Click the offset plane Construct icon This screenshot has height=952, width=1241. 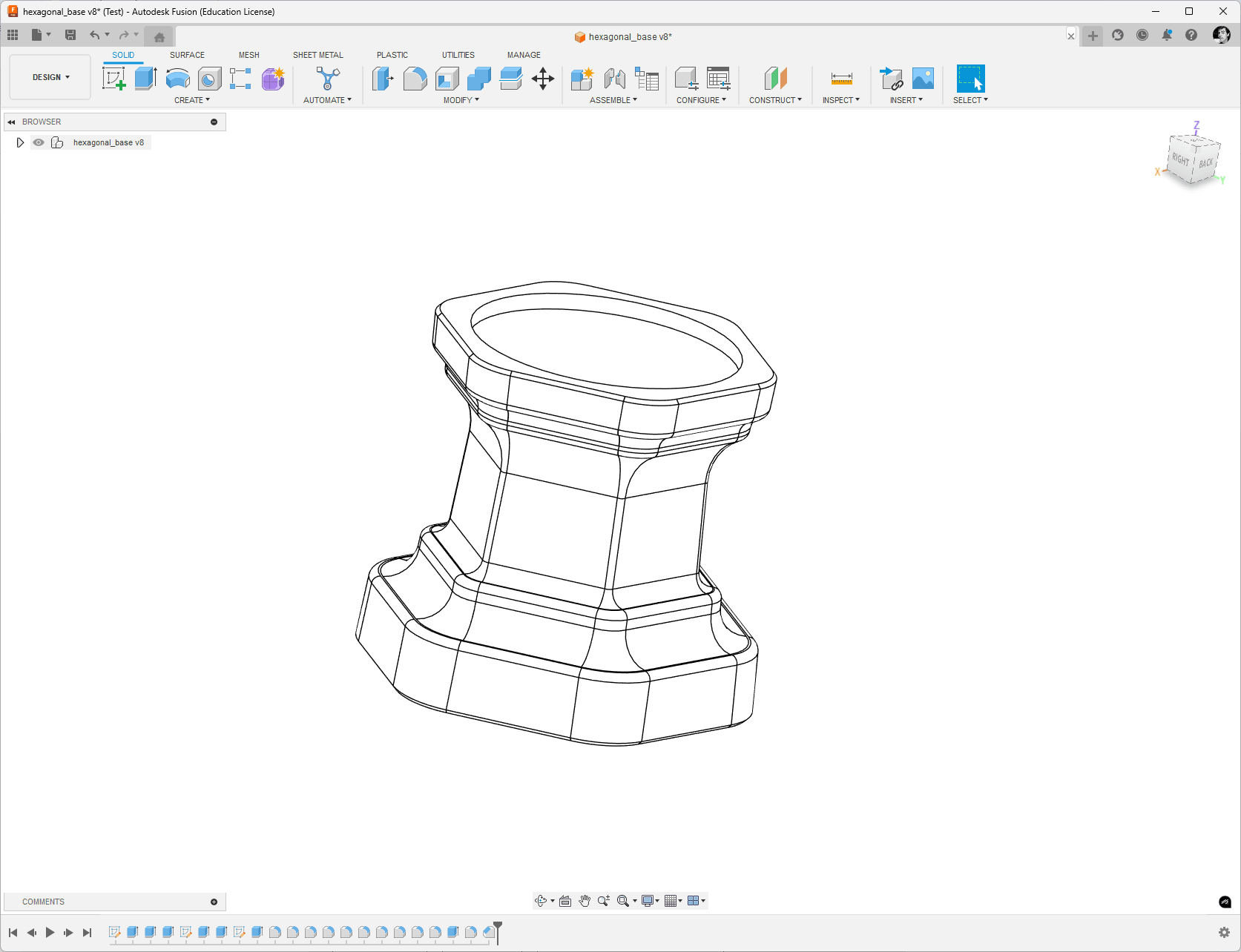point(775,78)
